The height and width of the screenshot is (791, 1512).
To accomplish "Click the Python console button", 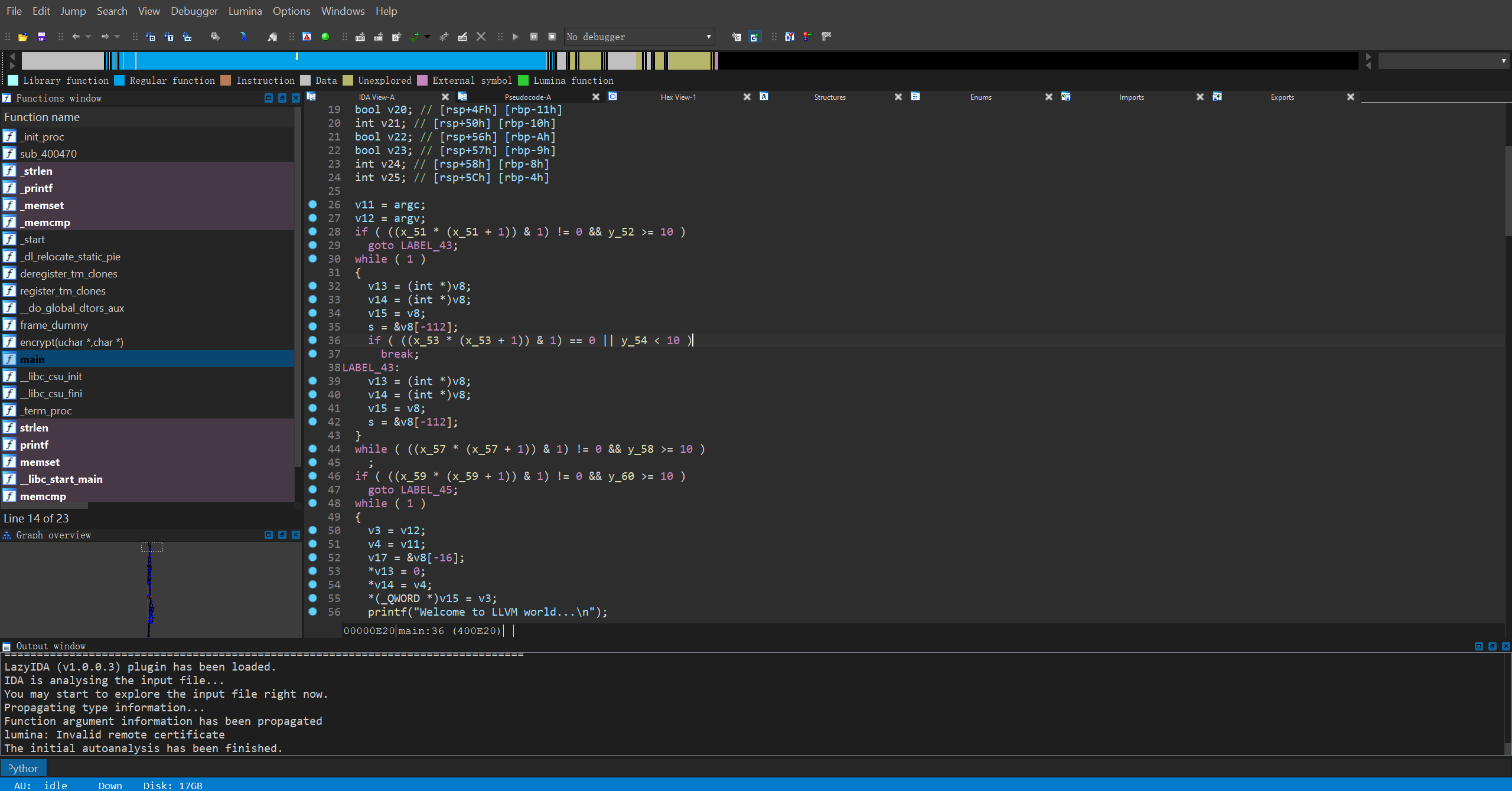I will click(24, 768).
